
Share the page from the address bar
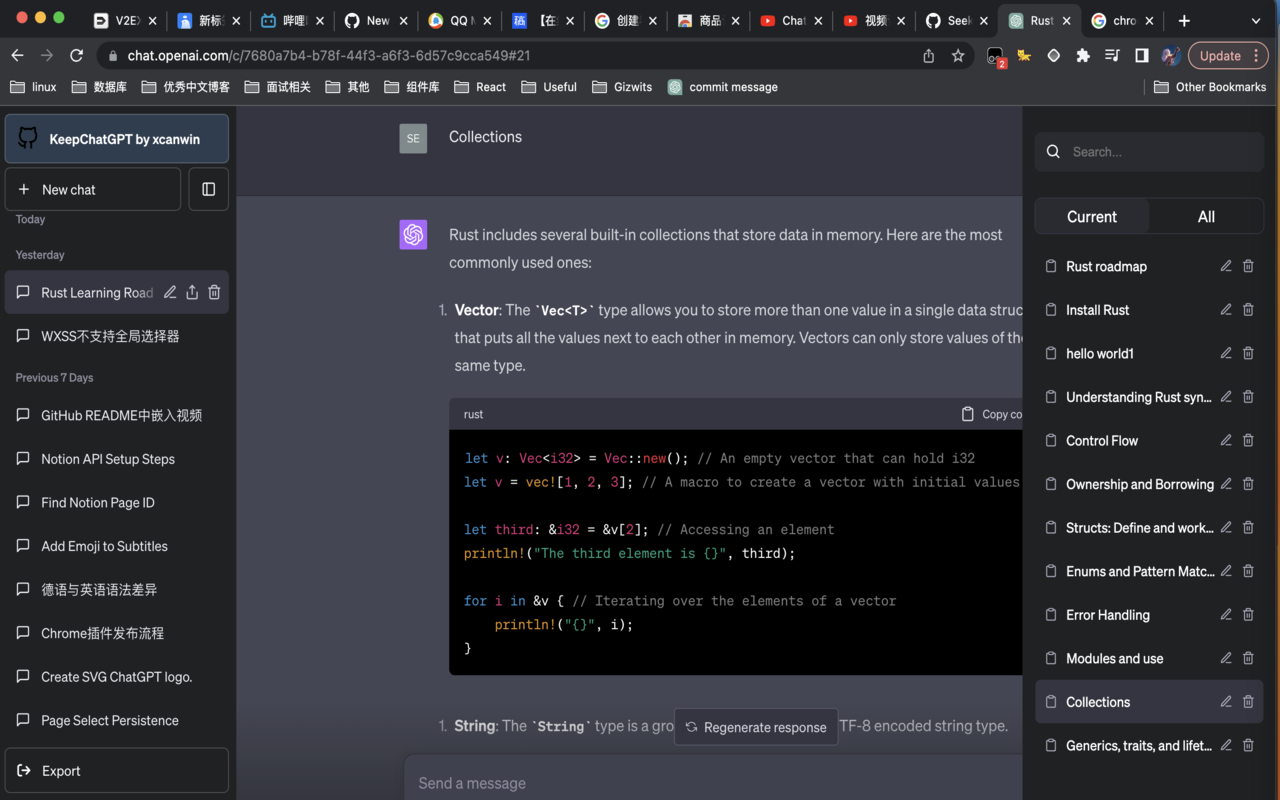(928, 56)
